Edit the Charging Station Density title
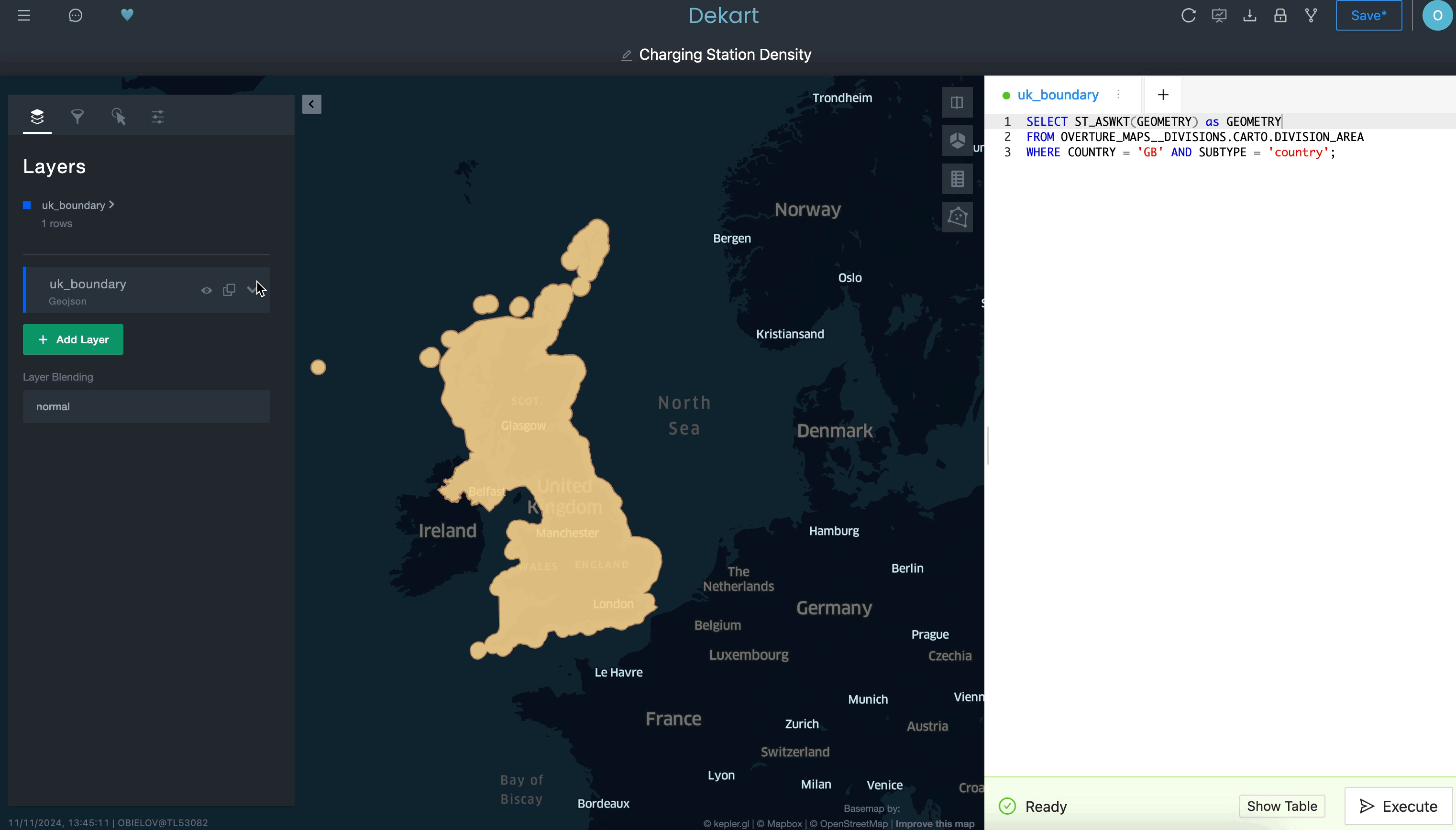Screen dimensions: 1456x830 point(626,55)
